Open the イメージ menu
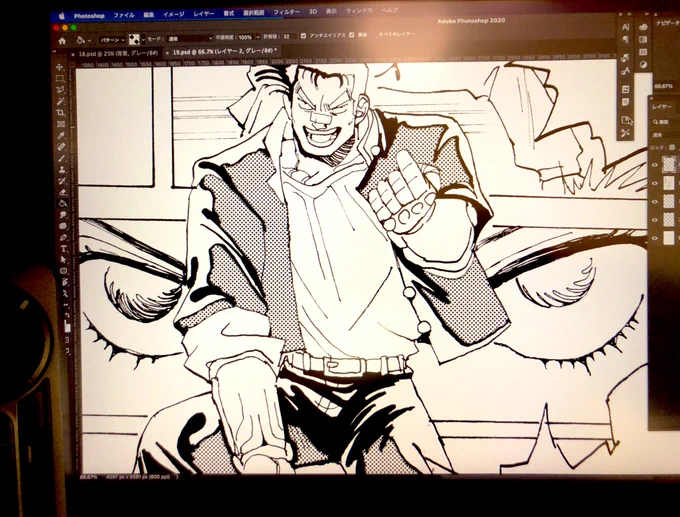680x517 pixels. 173,14
